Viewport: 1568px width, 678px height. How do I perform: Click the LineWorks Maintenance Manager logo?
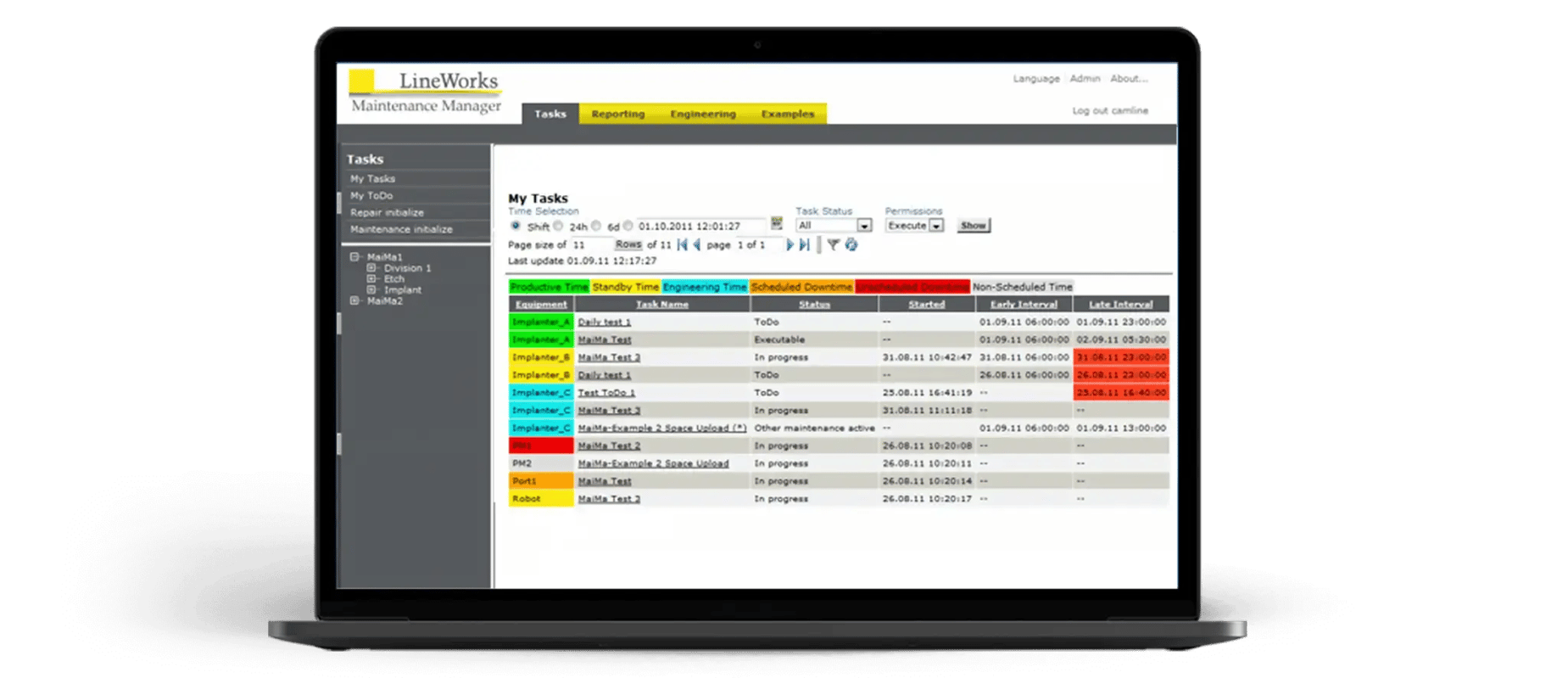pyautogui.click(x=426, y=92)
